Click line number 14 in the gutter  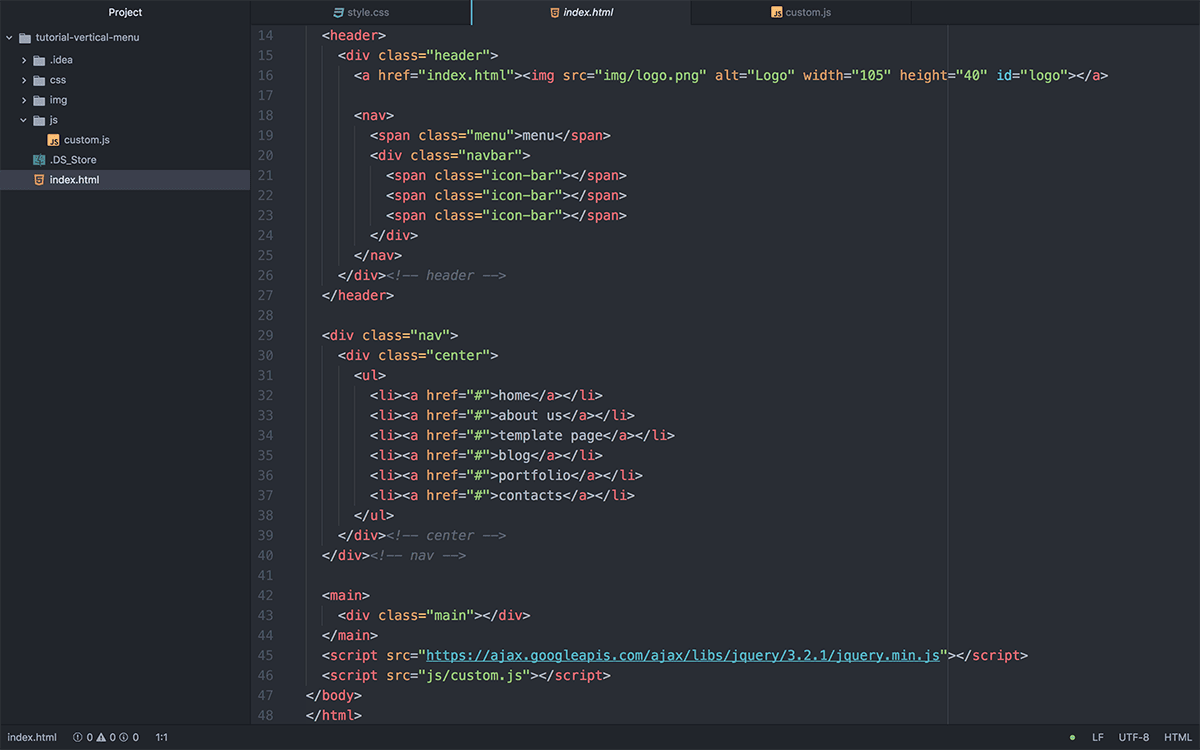(x=265, y=36)
